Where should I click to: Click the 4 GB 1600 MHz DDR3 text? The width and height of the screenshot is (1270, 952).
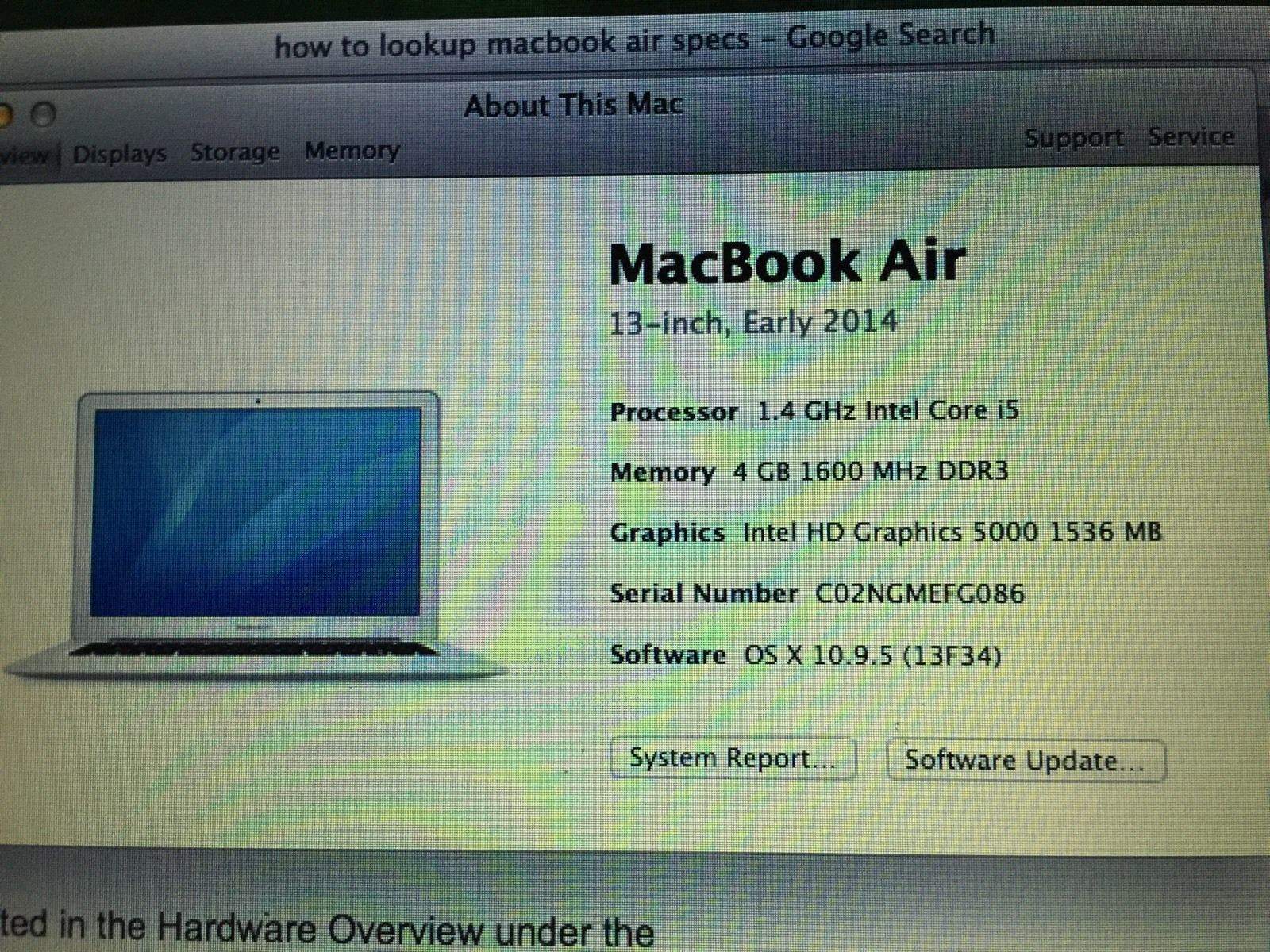870,471
